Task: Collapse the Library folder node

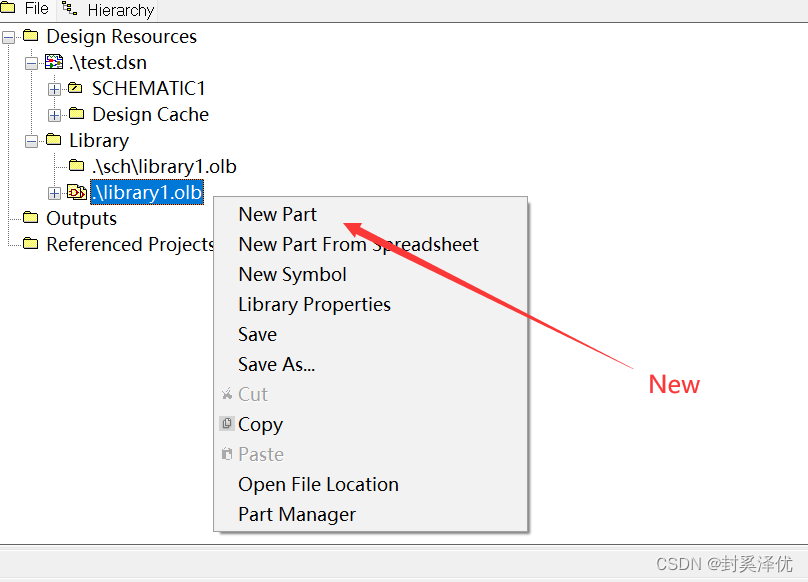Action: pos(32,141)
